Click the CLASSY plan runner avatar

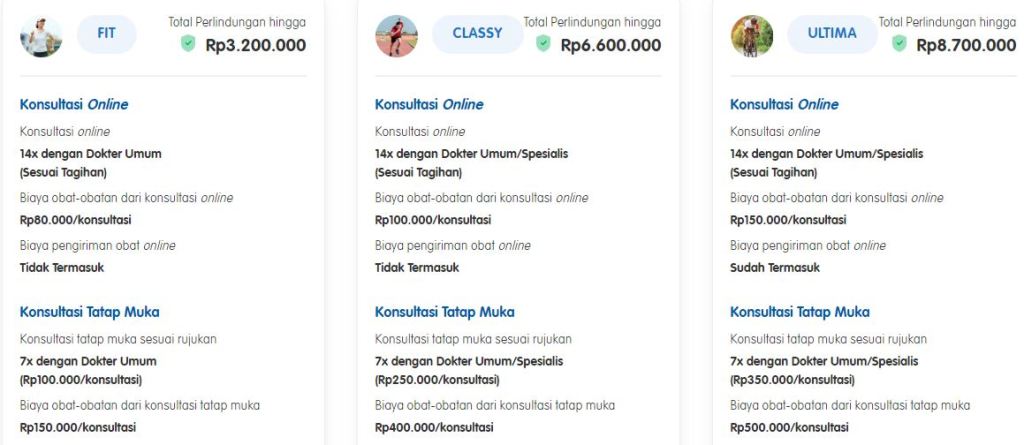click(x=396, y=36)
